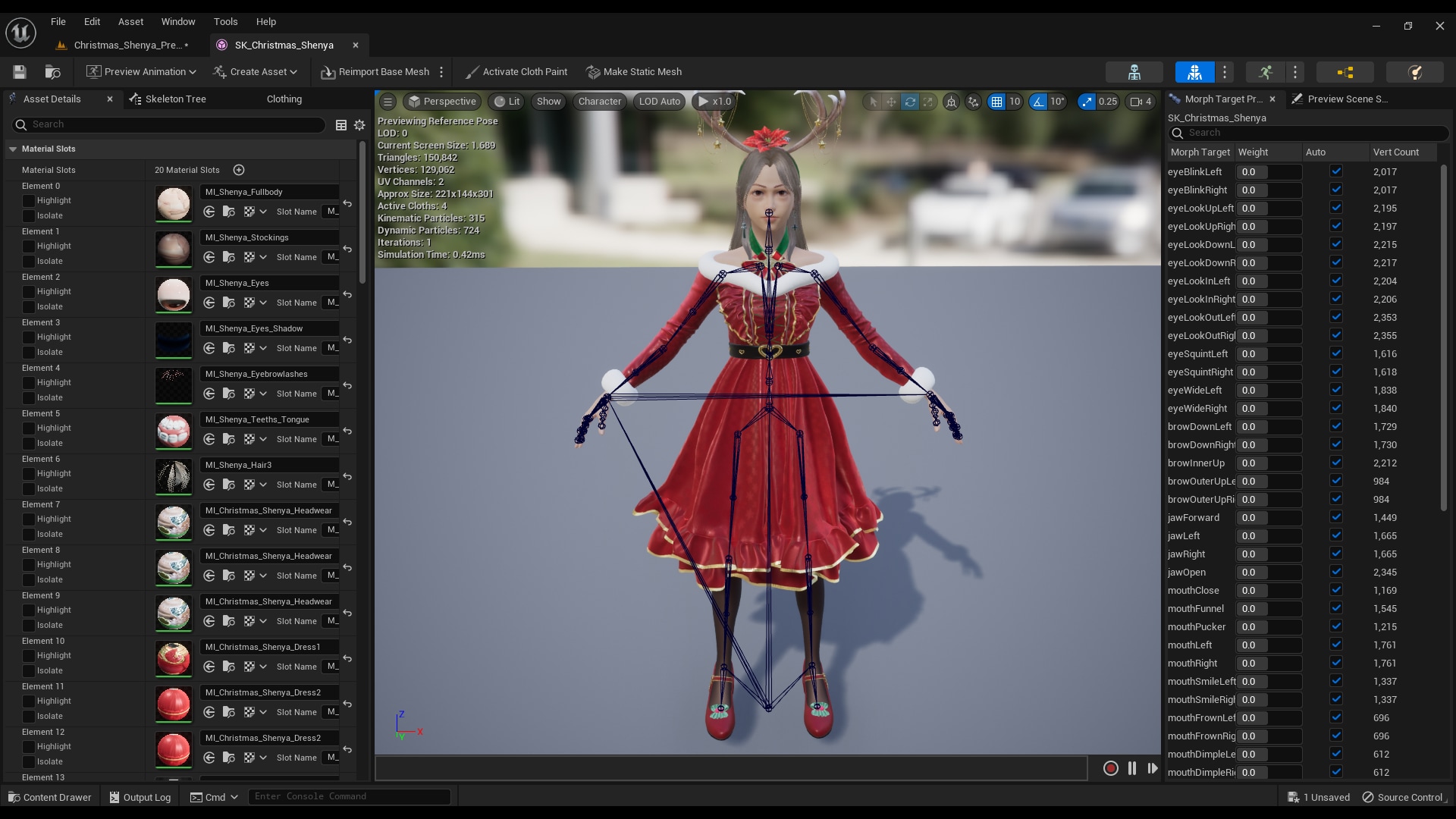
Task: Click the LOD Auto viewport button
Action: (x=659, y=102)
